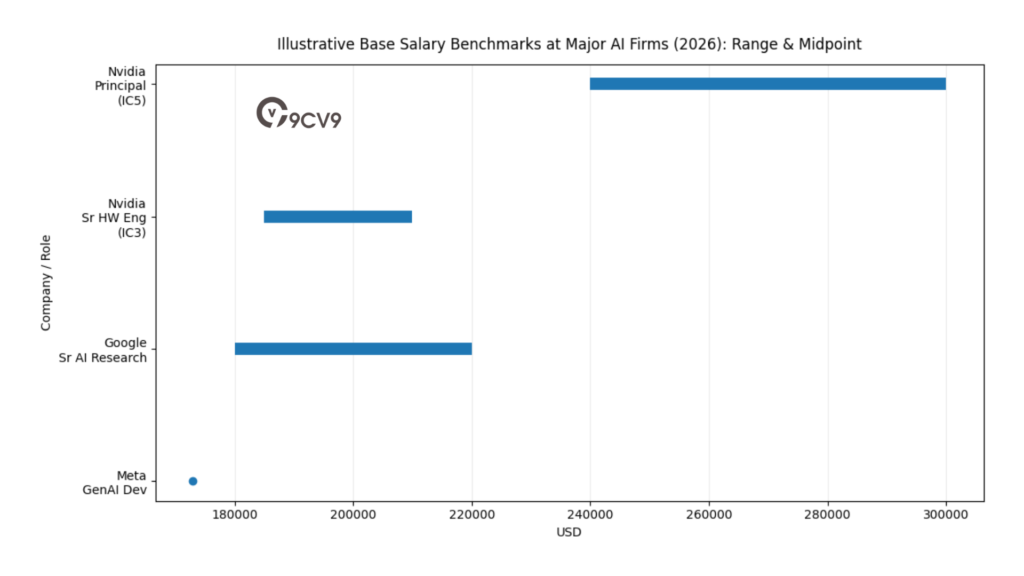Click the right edge of the Google bar
The image size is (1024, 576).
[470, 348]
